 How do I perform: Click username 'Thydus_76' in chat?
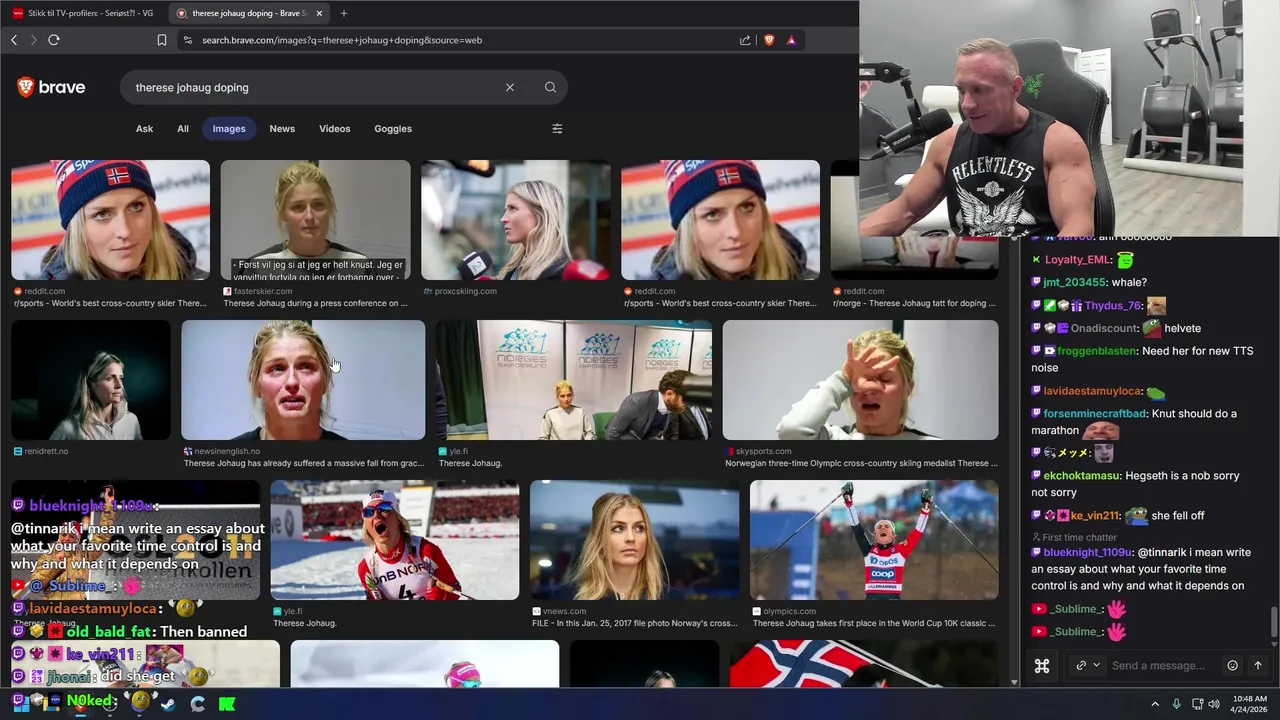click(x=1113, y=305)
